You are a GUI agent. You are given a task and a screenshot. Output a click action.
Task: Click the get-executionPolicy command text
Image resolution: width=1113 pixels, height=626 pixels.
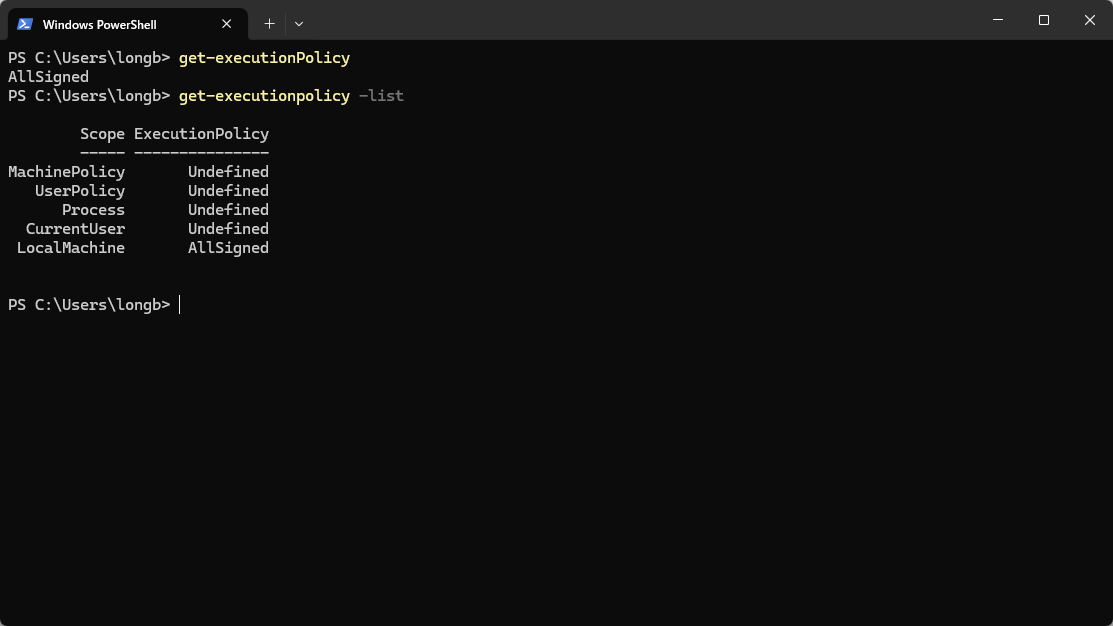tap(264, 57)
